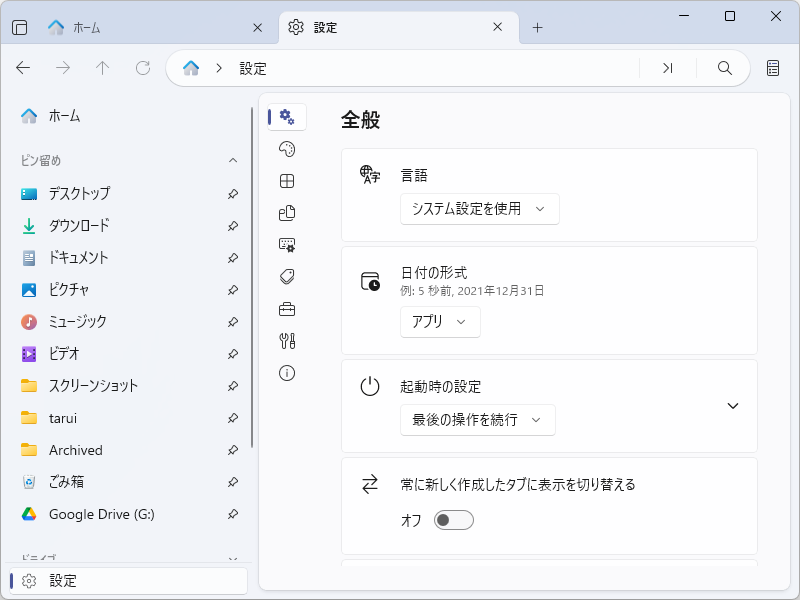Open the omnibar path edit button
Image resolution: width=800 pixels, height=600 pixels.
point(667,68)
